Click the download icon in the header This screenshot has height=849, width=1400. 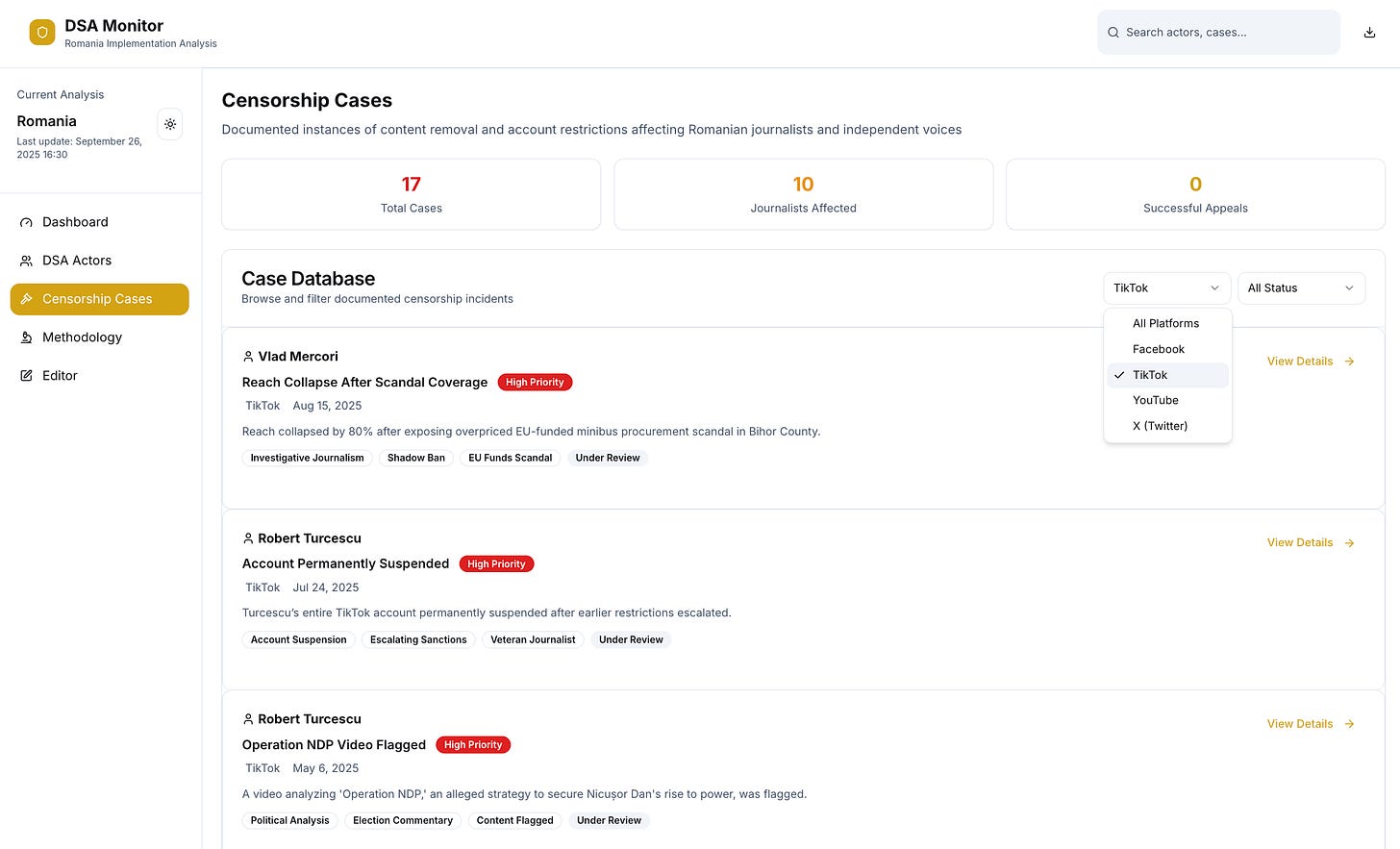[x=1369, y=33]
